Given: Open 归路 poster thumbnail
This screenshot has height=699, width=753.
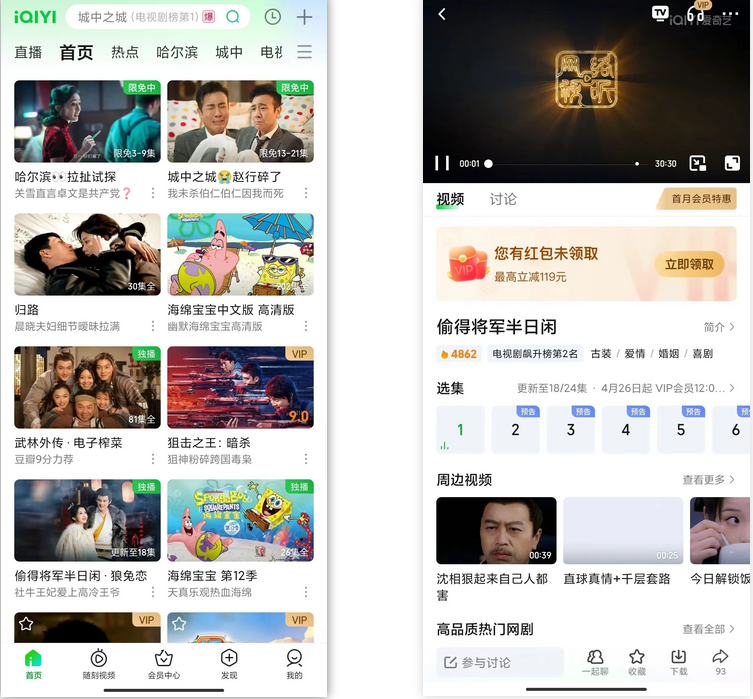Looking at the screenshot, I should 87,254.
